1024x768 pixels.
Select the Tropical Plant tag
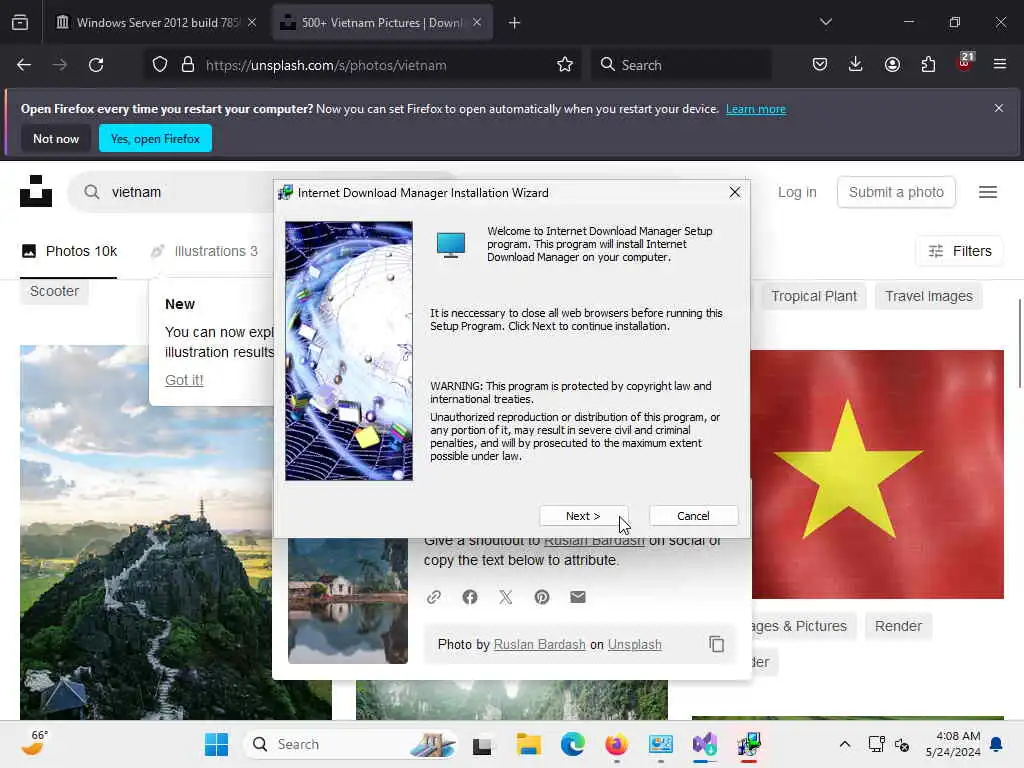(x=814, y=296)
